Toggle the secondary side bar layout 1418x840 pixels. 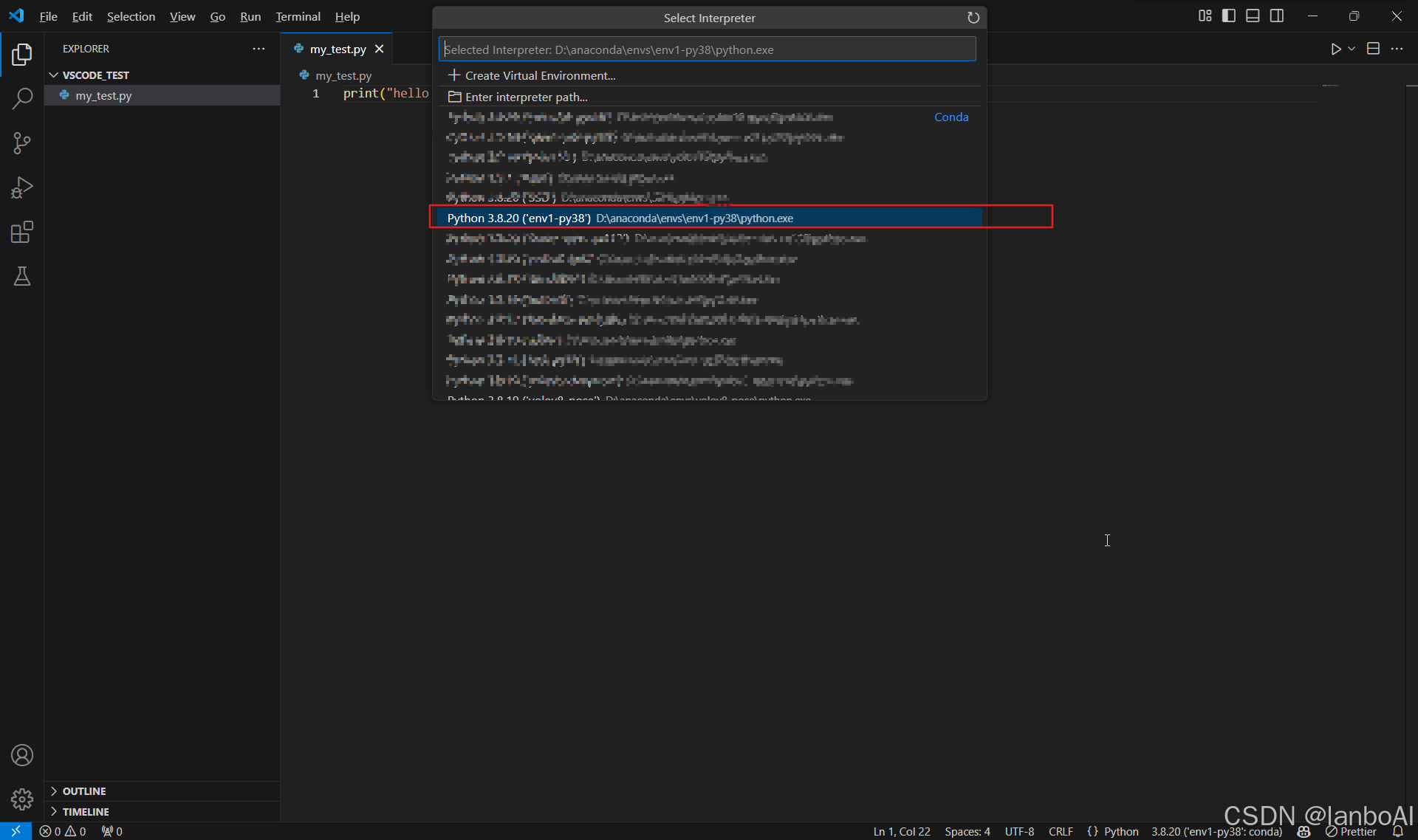click(x=1277, y=16)
